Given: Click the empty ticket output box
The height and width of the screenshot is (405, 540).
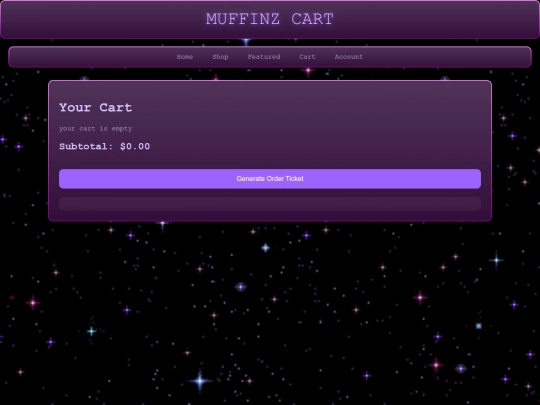Looking at the screenshot, I should click(x=270, y=204).
